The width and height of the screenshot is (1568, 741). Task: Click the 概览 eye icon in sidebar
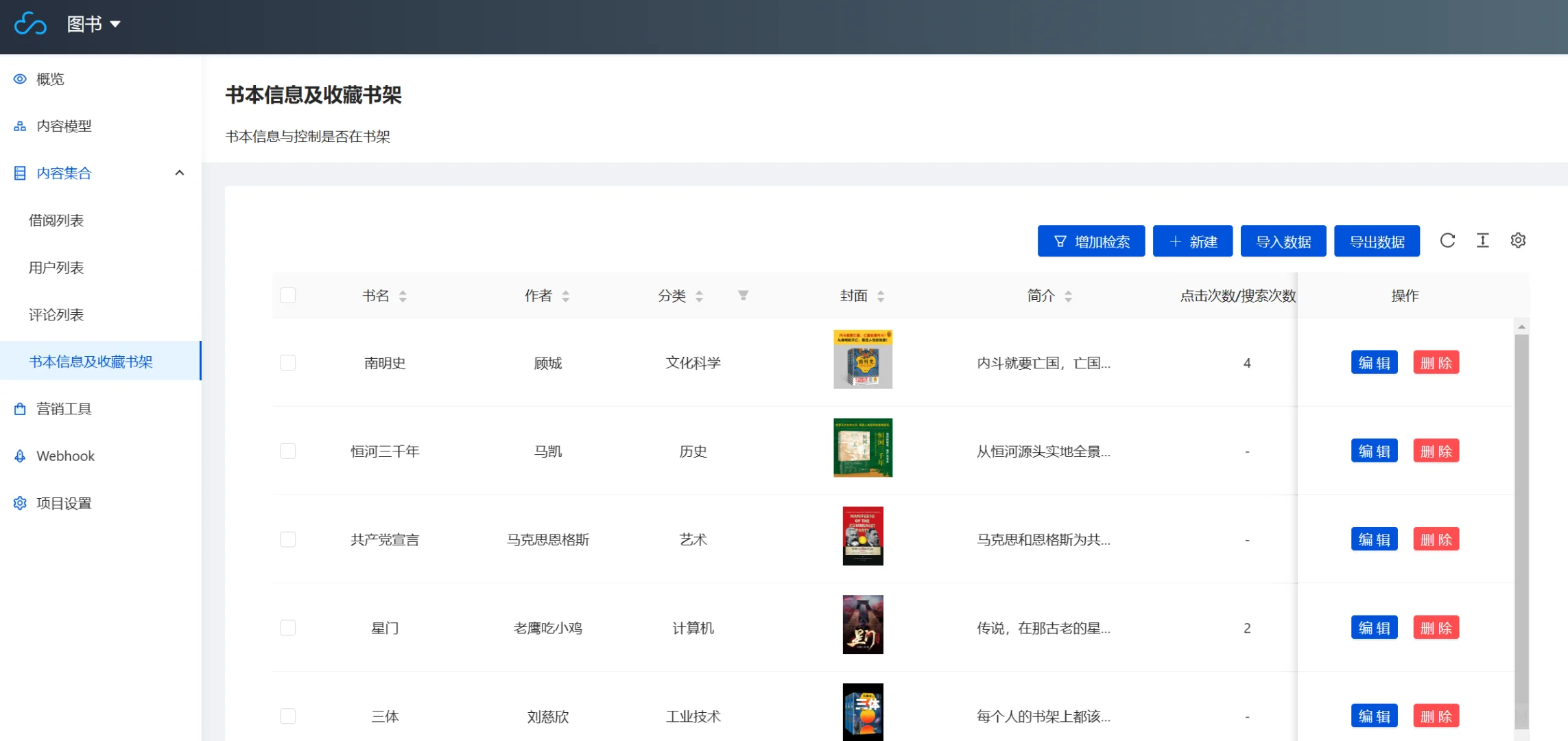pyautogui.click(x=19, y=79)
